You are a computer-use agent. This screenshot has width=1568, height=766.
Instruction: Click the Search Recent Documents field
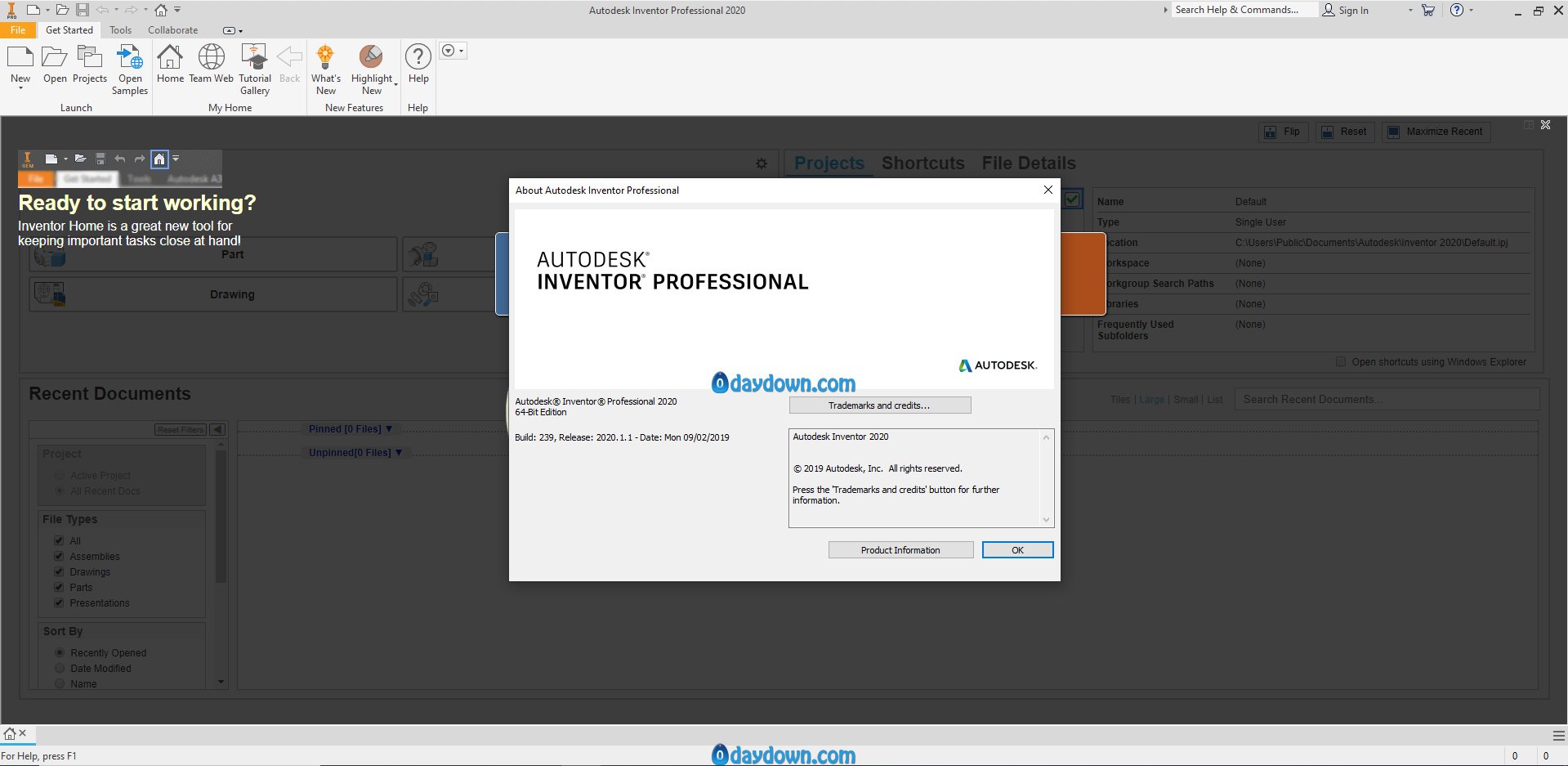(1387, 399)
